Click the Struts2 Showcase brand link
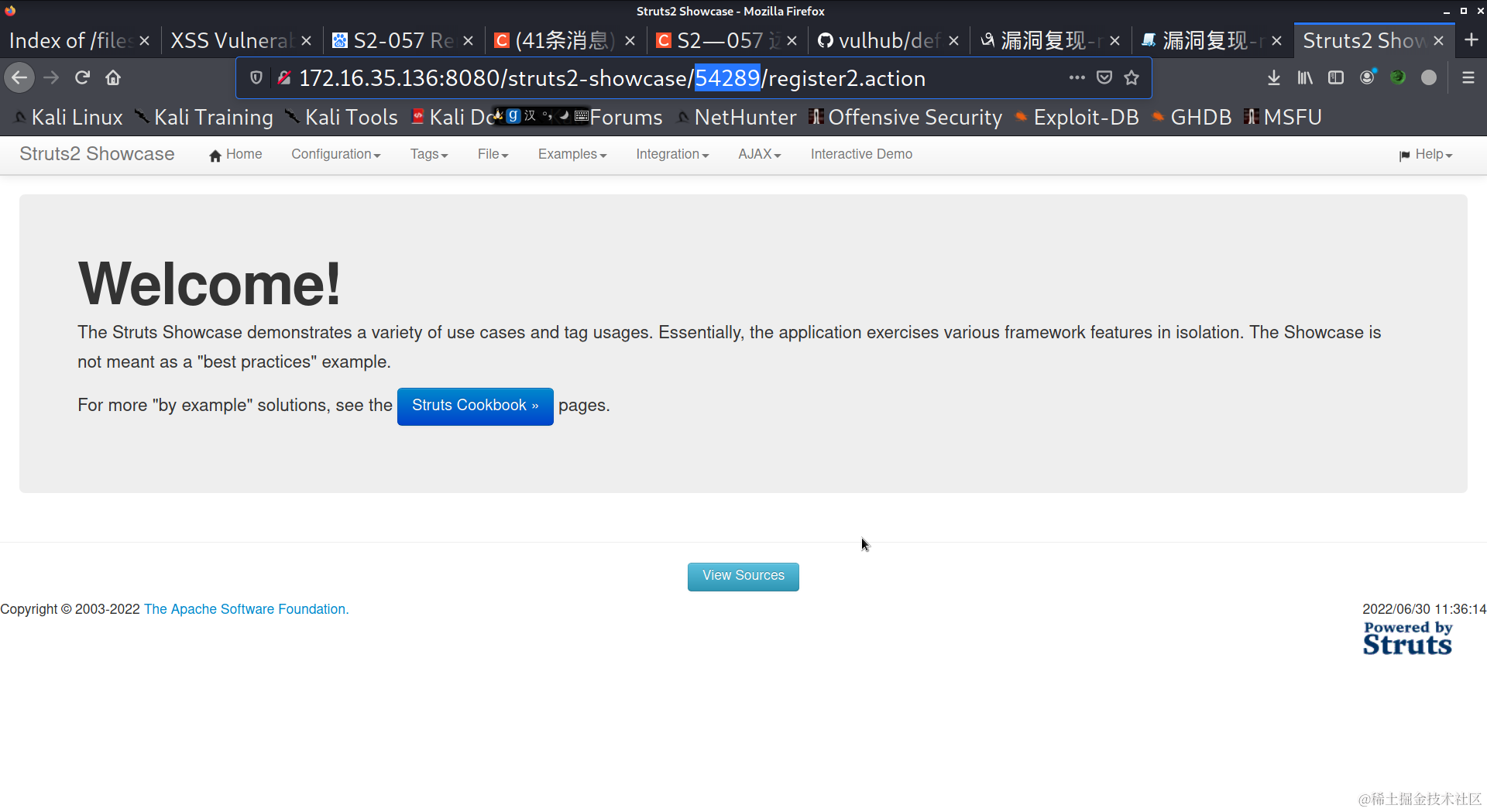The image size is (1487, 812). (97, 154)
